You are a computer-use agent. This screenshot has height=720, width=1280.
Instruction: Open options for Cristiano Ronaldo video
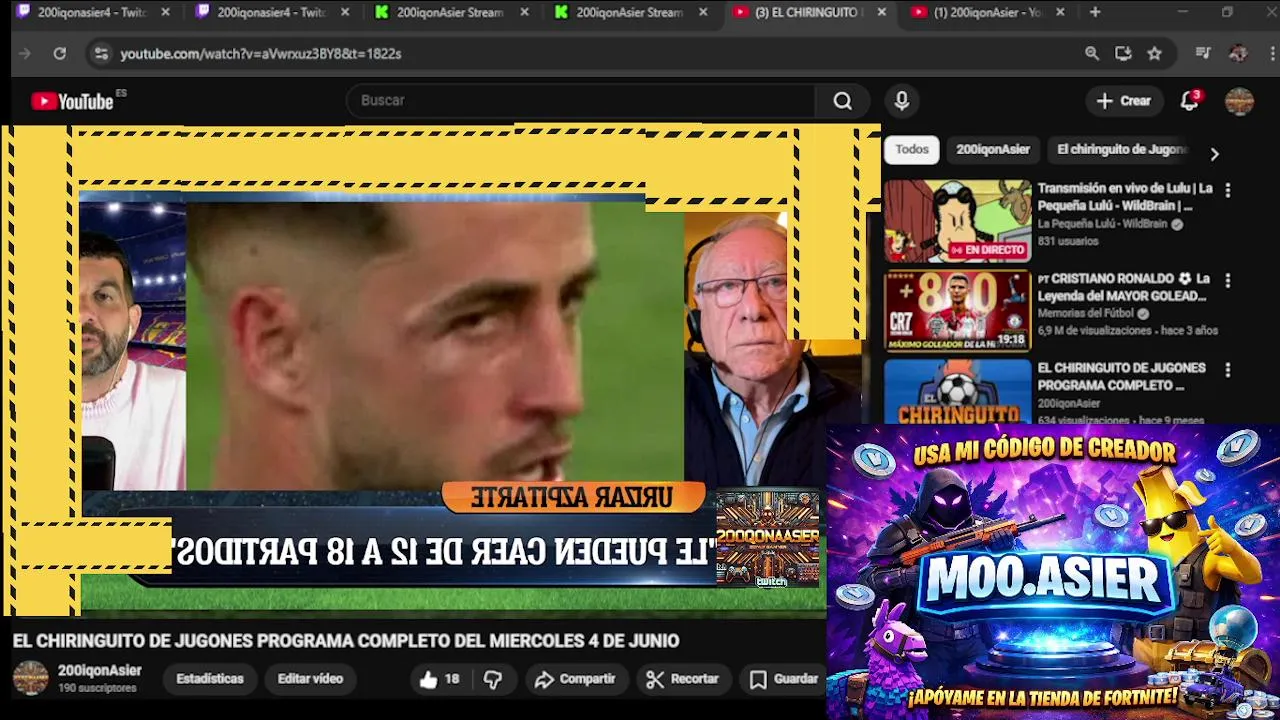[1228, 281]
